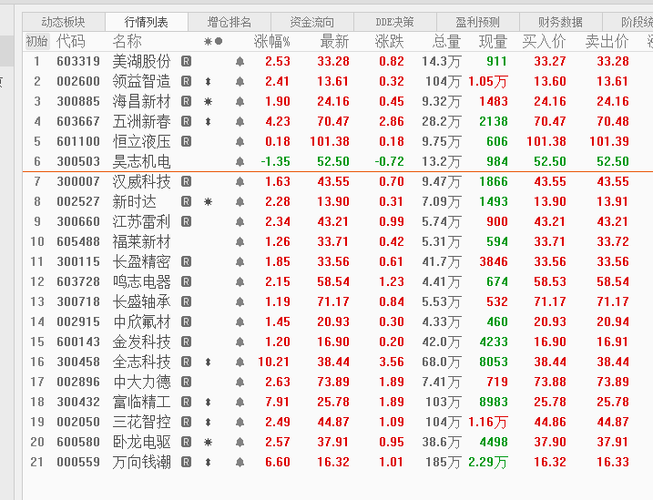Screen dimensions: 653x500
Task: Click the R badge next to 江苏雷利
Action: [x=186, y=221]
